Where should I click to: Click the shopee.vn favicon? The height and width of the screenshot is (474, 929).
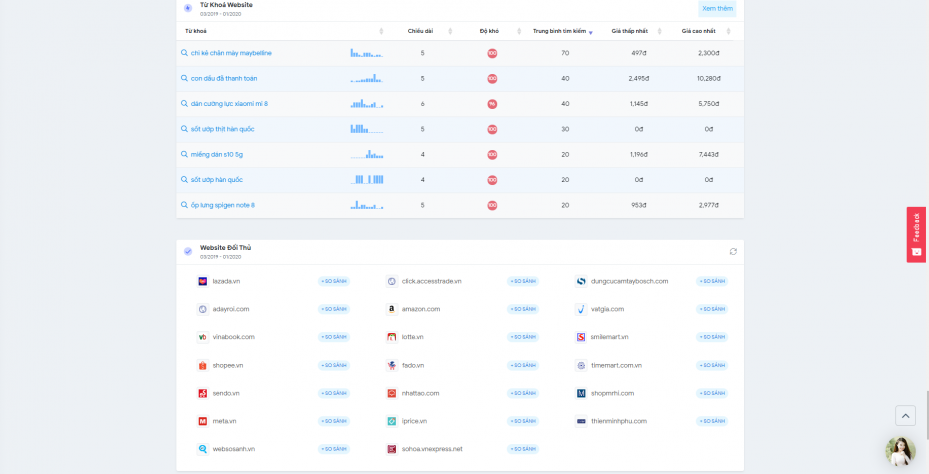[203, 366]
